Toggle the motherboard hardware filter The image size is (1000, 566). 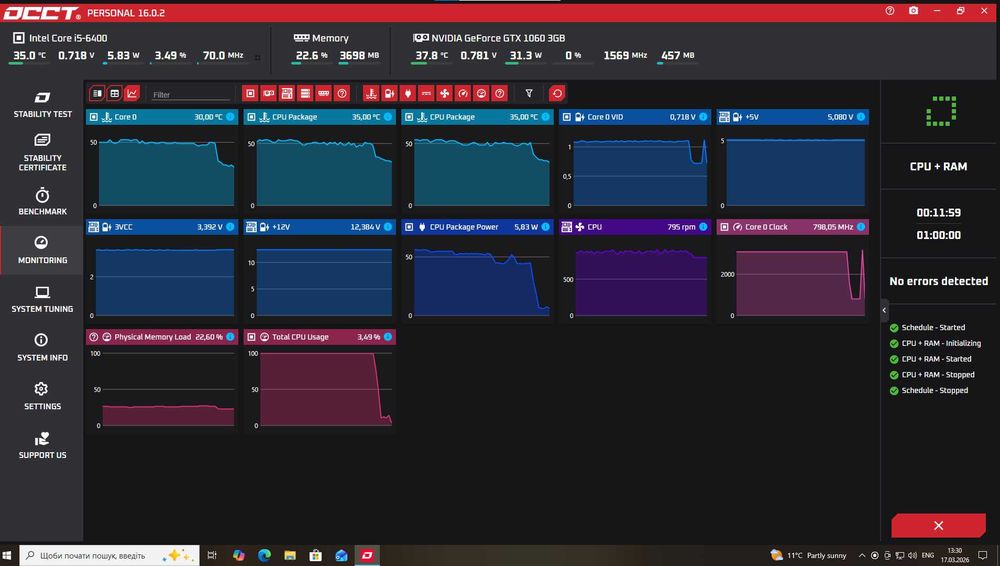[287, 94]
